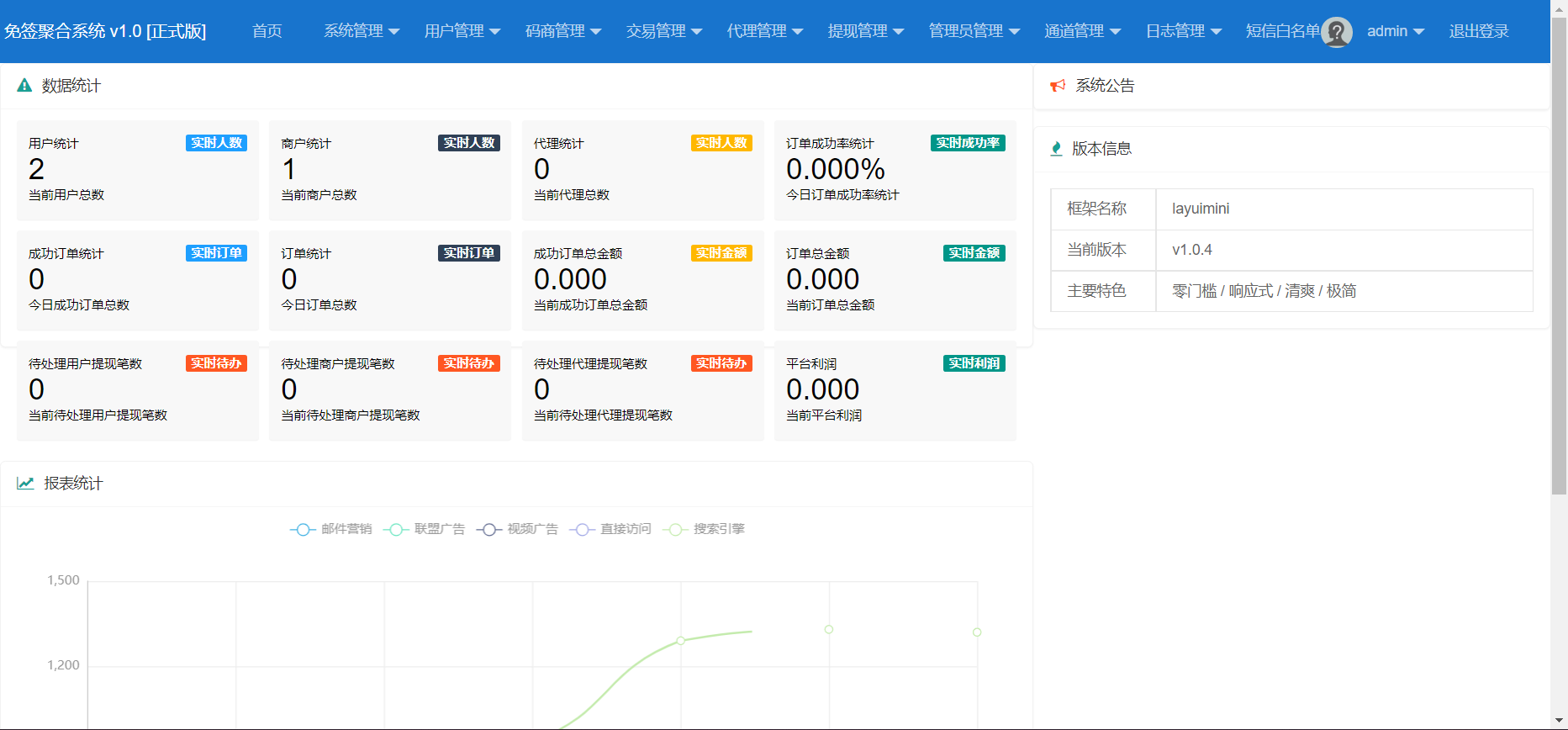This screenshot has height=730, width=1568.
Task: Open the 短信白名单 menu item
Action: 1283,31
